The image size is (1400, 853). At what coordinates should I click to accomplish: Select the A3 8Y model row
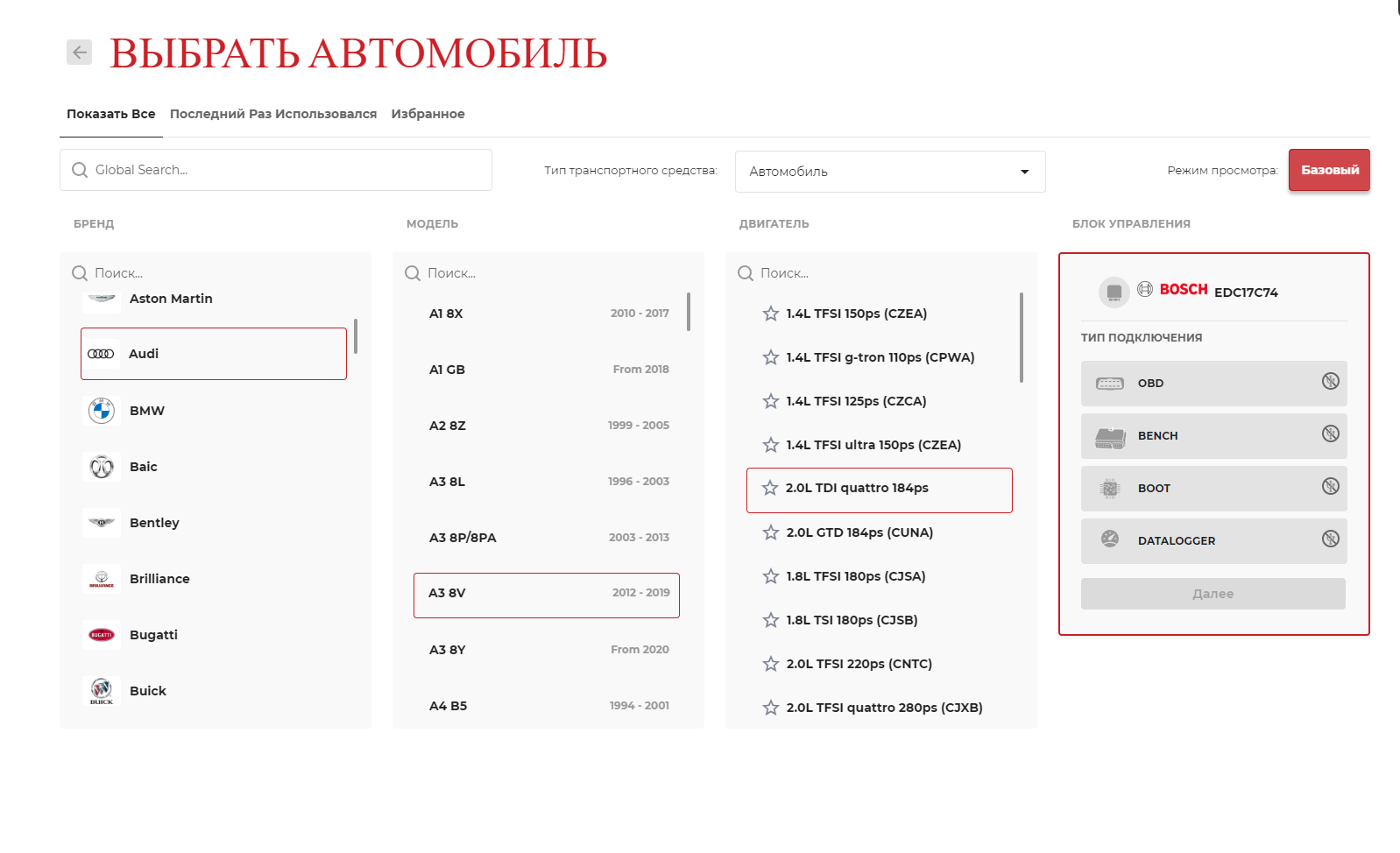548,650
